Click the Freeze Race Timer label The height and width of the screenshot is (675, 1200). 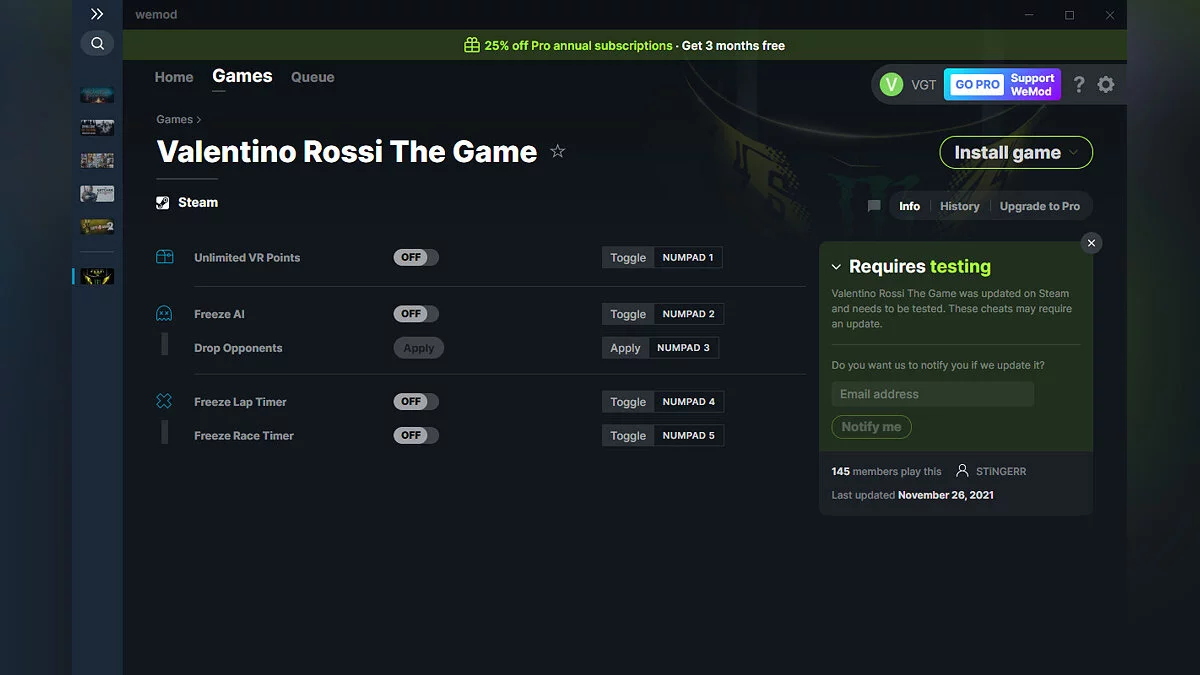pos(244,436)
